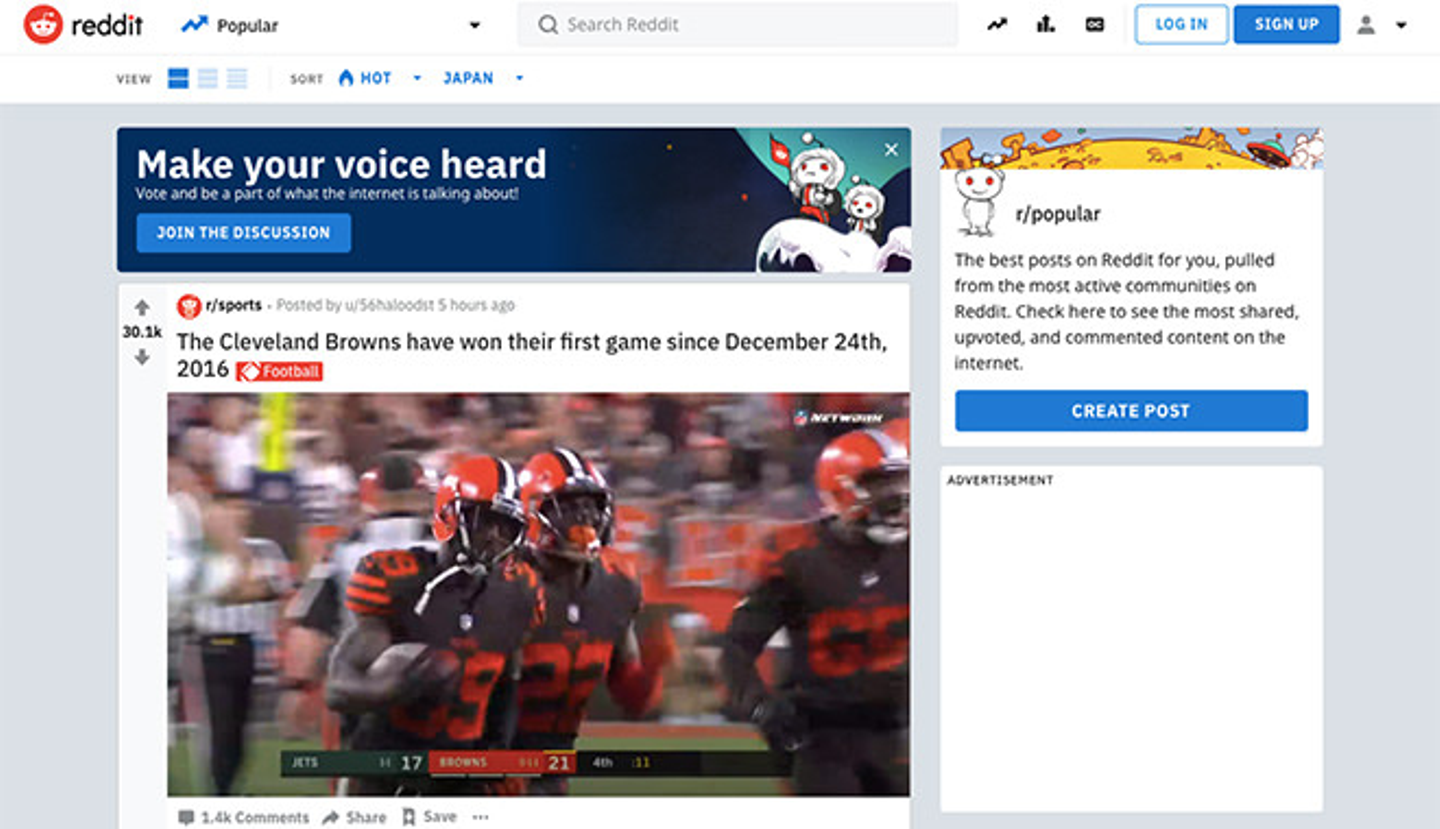Upvote the Cleveland Browns post

coord(142,307)
